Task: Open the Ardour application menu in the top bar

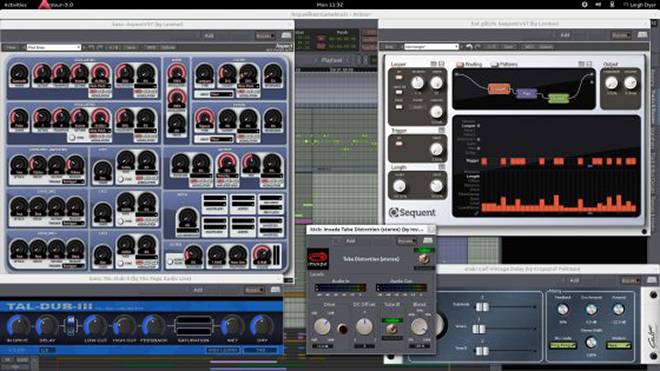Action: tap(56, 5)
